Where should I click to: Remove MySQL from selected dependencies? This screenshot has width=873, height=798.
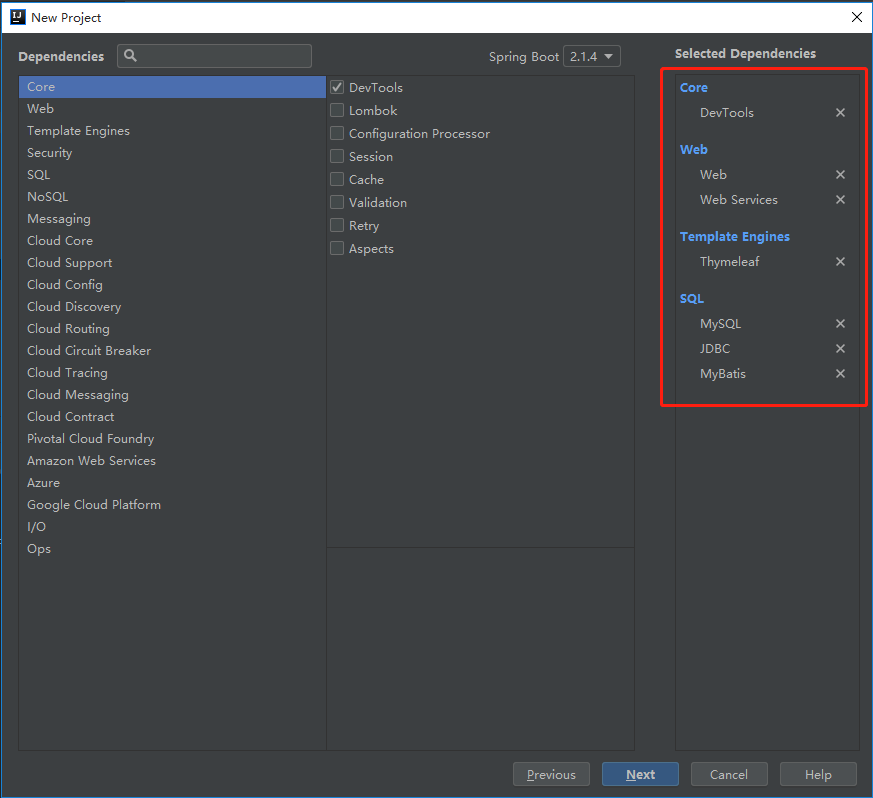tap(840, 324)
